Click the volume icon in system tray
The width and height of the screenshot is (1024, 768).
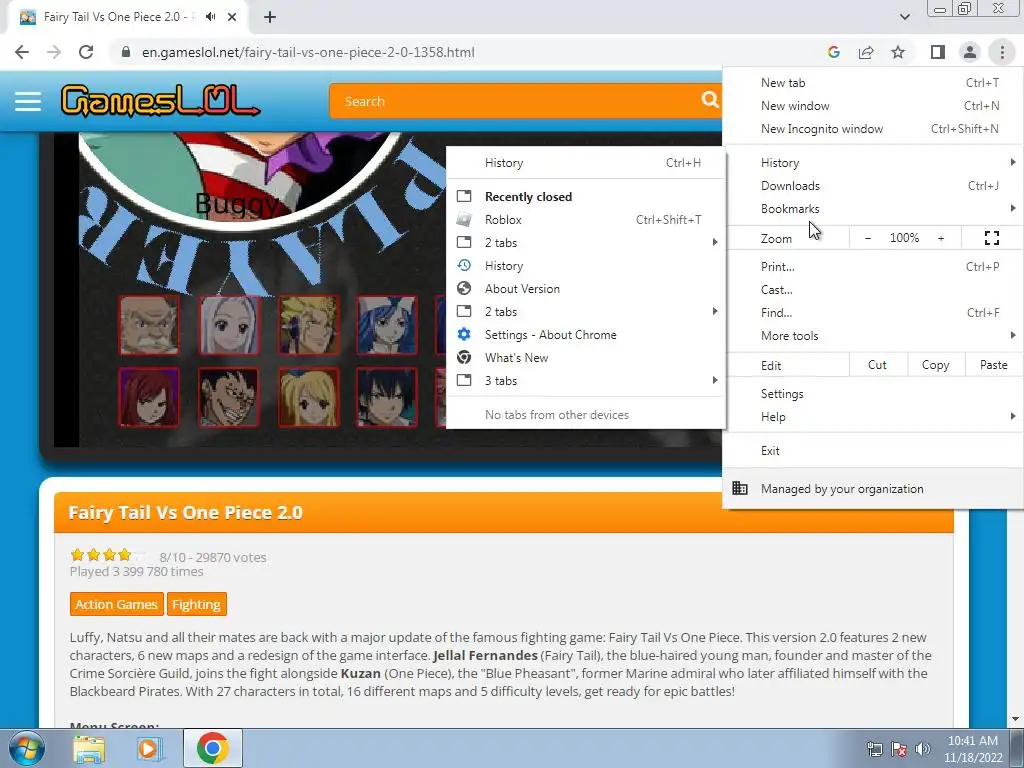point(923,749)
